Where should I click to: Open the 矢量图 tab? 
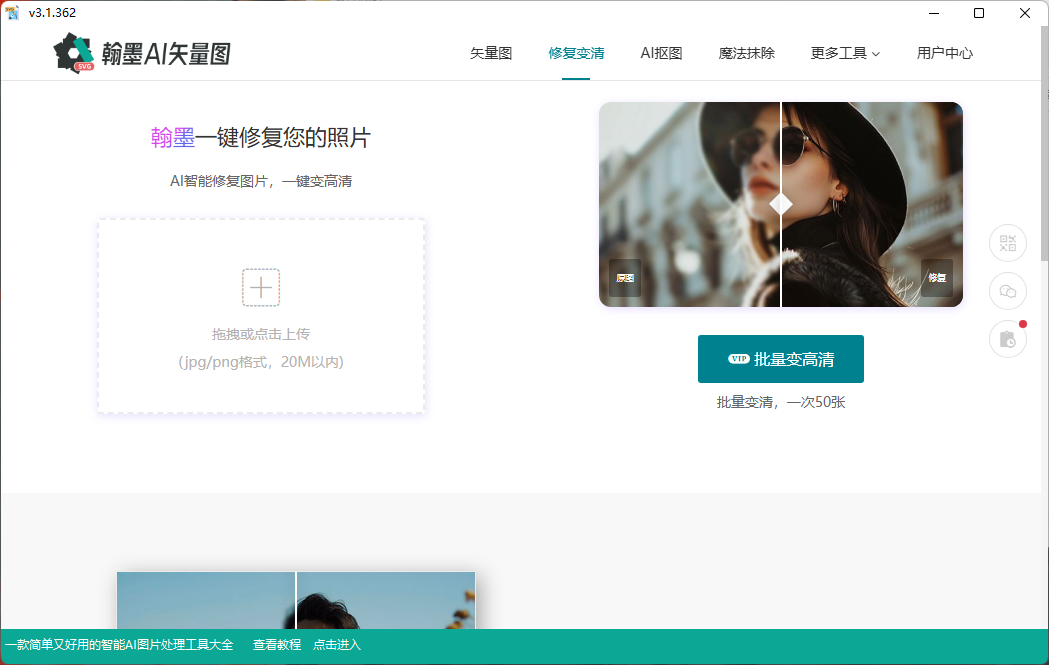point(491,53)
